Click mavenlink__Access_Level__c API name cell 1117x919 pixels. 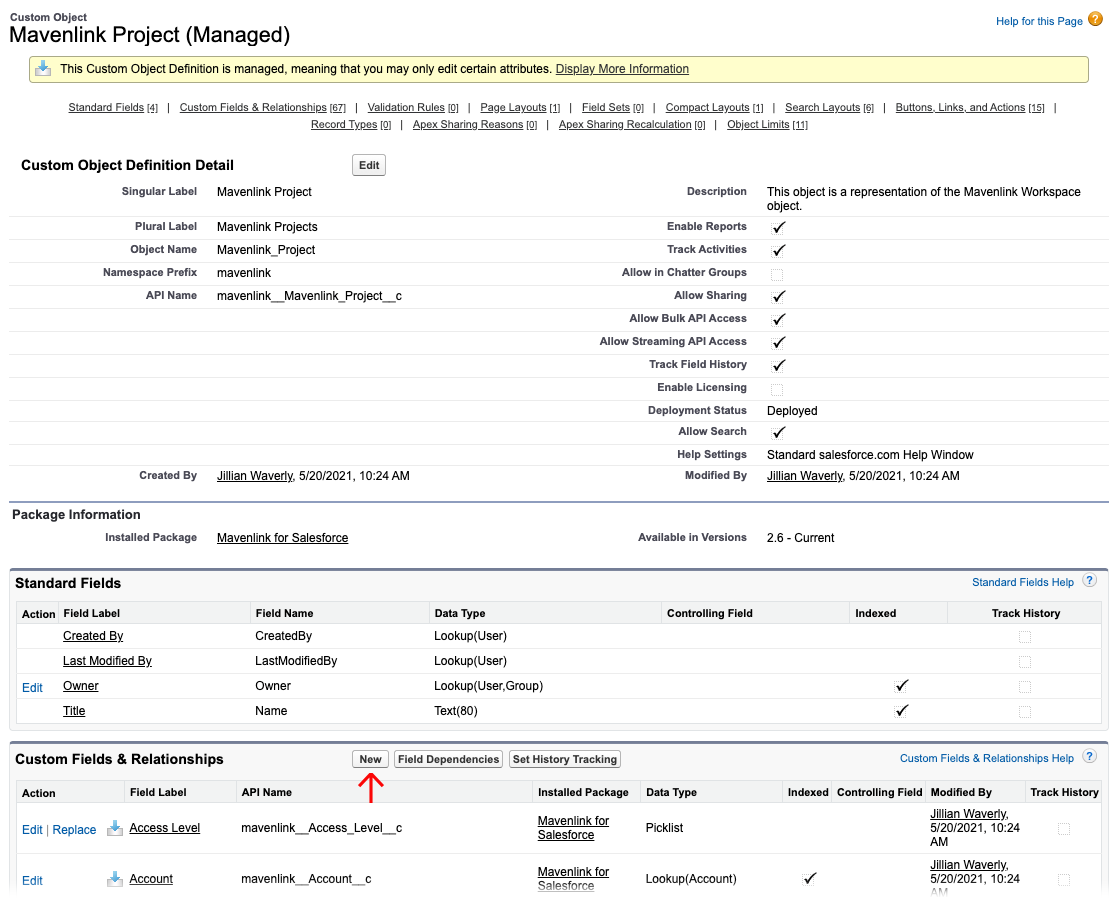321,828
